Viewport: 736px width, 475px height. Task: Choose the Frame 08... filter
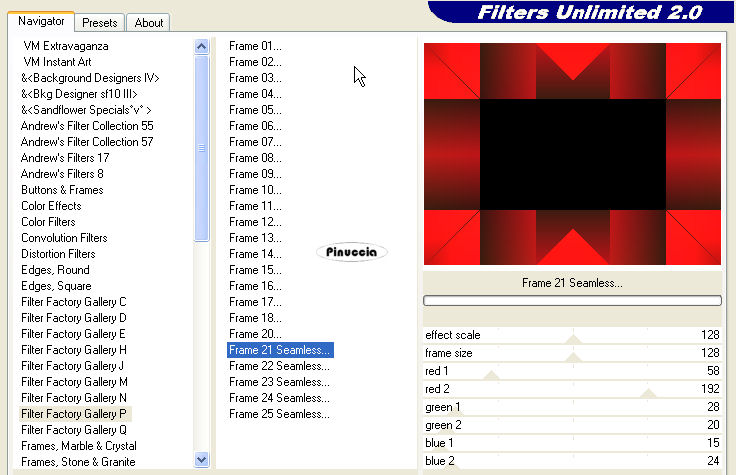255,158
